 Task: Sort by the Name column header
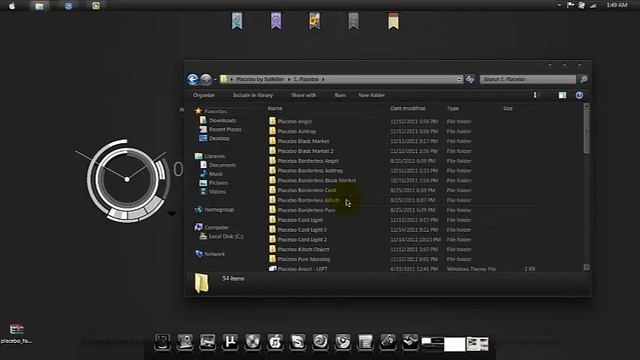point(275,108)
